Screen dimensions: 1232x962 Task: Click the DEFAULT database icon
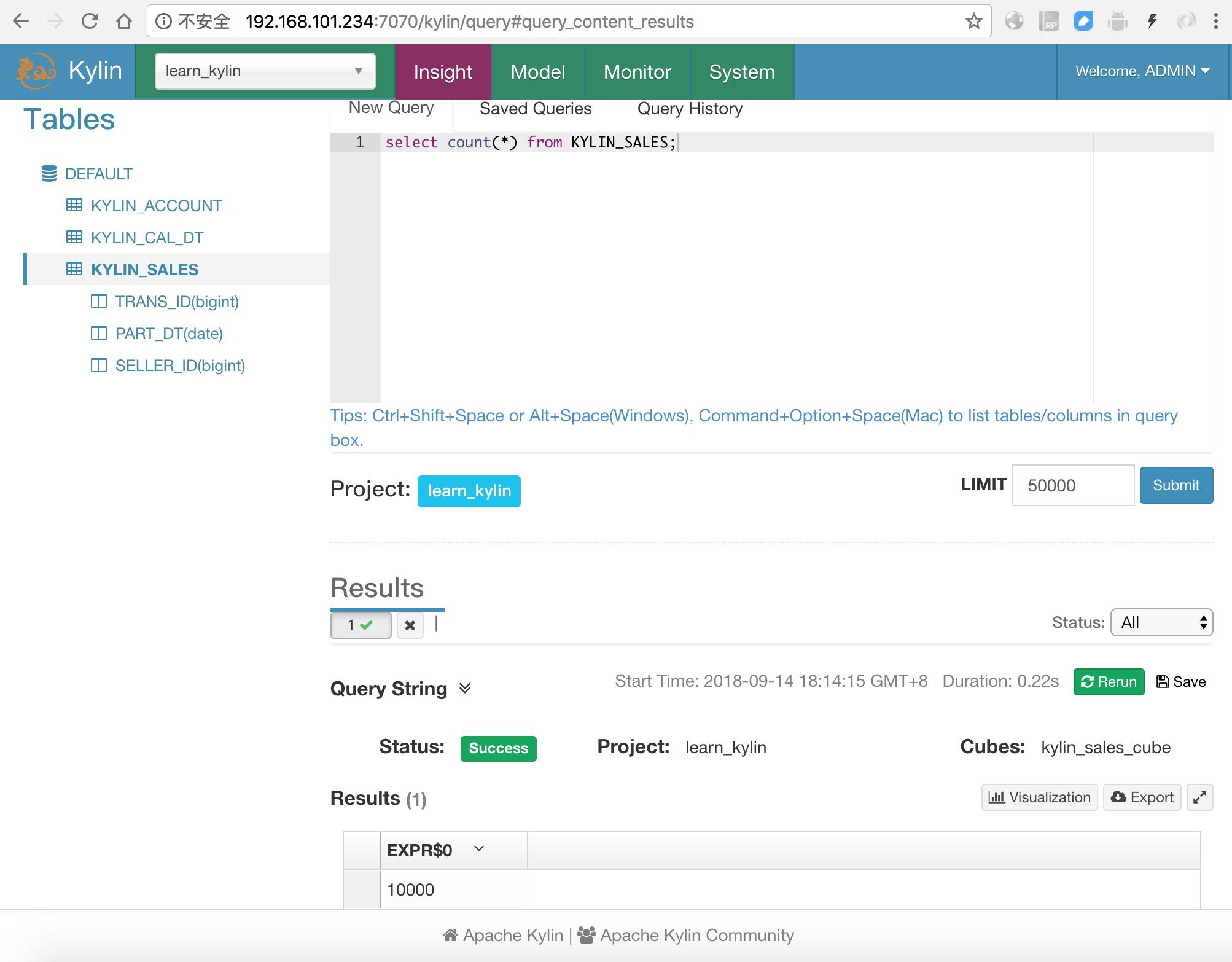(49, 174)
